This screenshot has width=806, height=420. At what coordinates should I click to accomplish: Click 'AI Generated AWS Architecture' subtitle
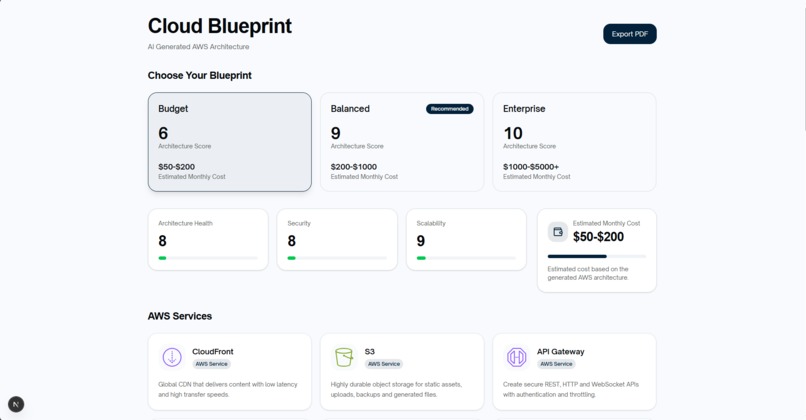(x=198, y=47)
